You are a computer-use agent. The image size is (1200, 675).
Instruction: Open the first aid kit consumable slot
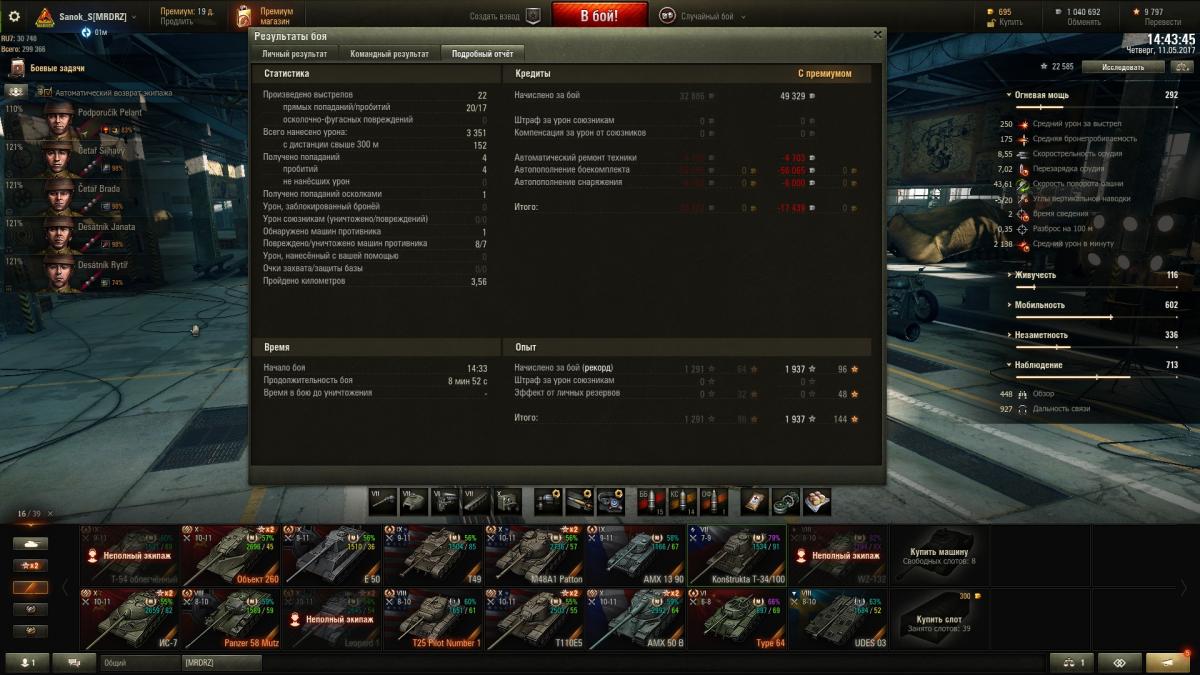(755, 501)
